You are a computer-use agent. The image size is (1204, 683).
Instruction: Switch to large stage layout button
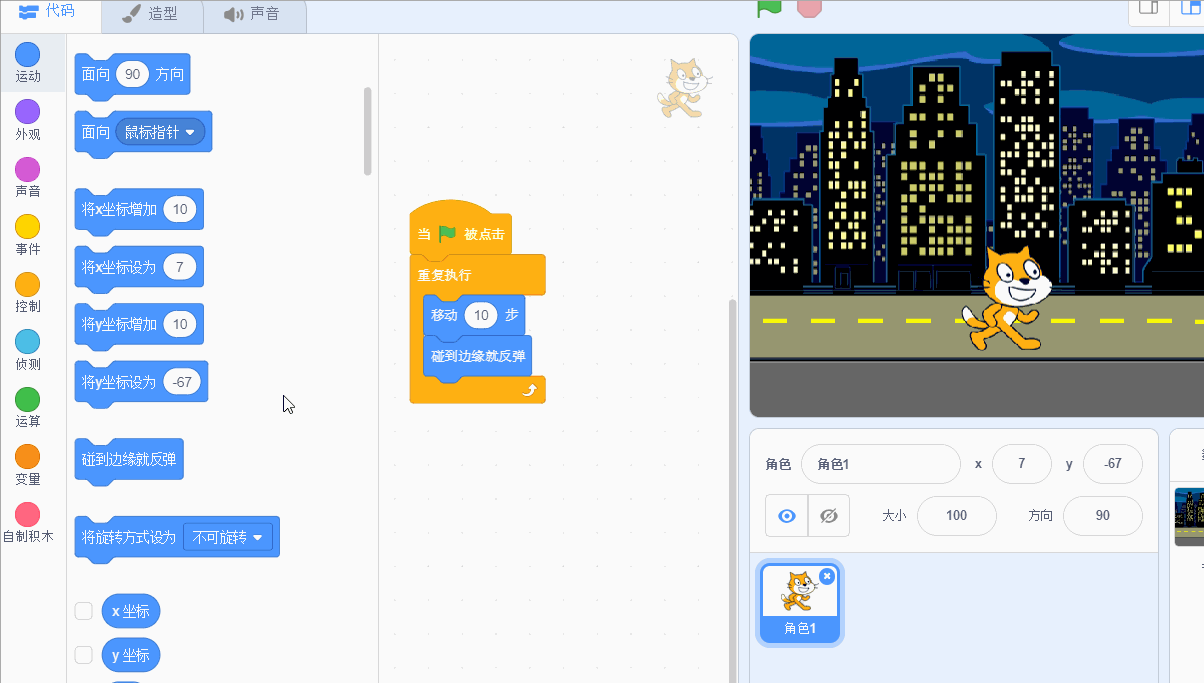click(x=1187, y=7)
